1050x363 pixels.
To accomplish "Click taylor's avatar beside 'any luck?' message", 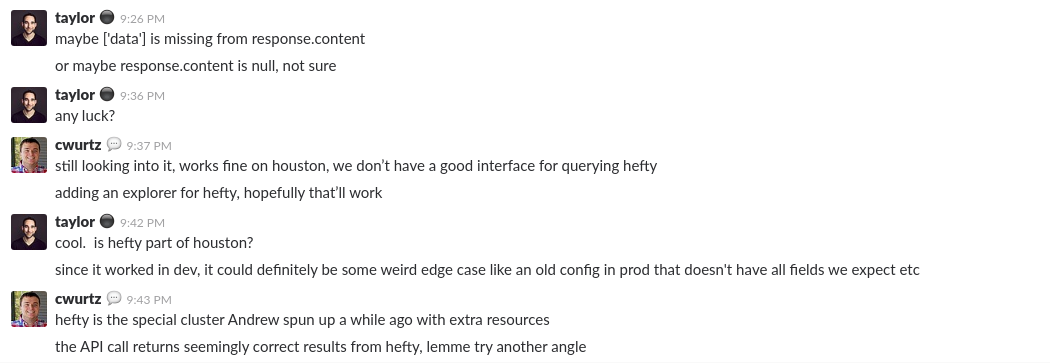I will click(29, 105).
